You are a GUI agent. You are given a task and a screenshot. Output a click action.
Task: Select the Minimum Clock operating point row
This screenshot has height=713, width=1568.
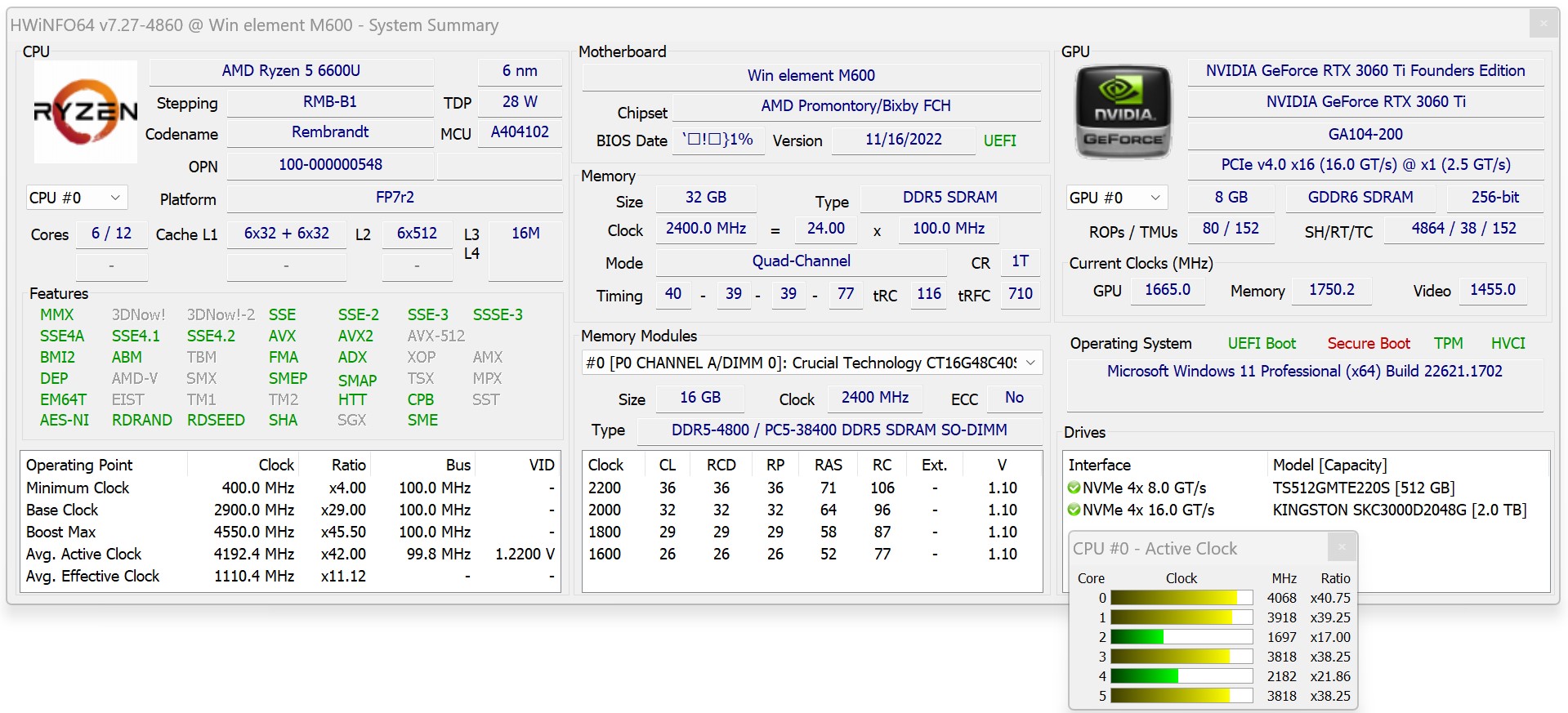click(x=290, y=488)
